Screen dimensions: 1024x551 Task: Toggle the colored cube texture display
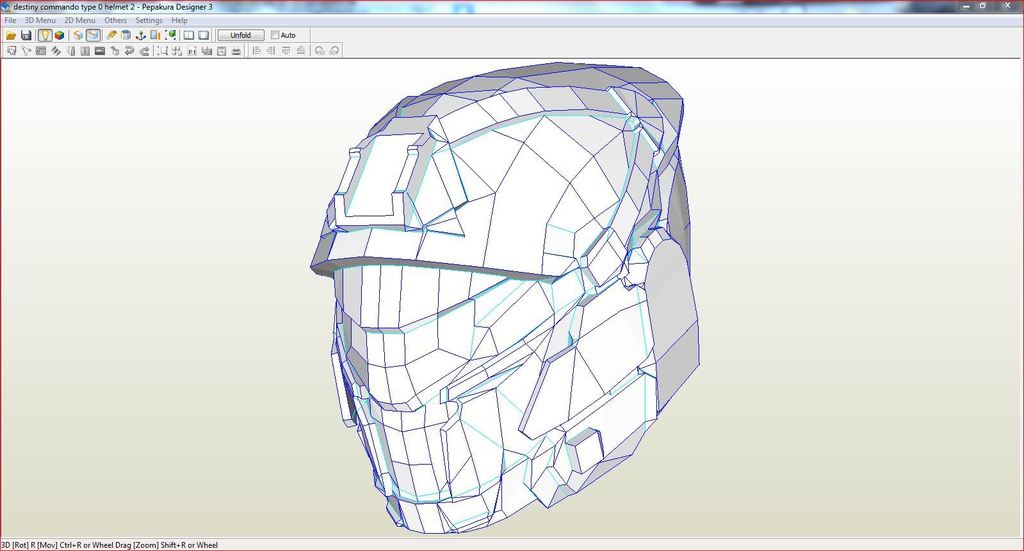(59, 35)
